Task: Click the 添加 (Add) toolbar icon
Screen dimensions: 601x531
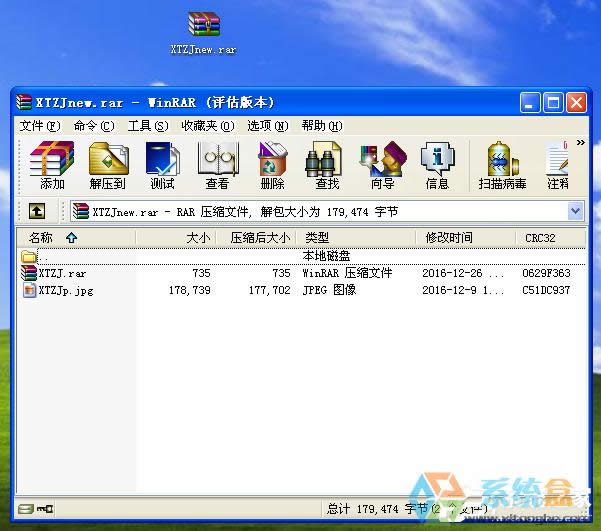Action: 52,164
